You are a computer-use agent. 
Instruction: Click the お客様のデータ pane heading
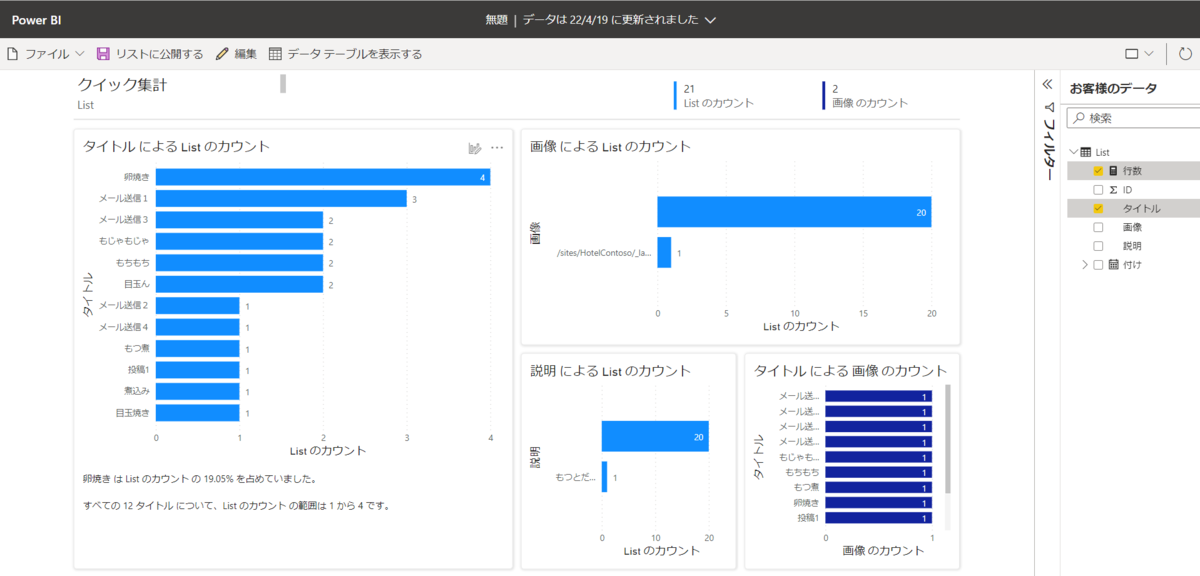1113,88
